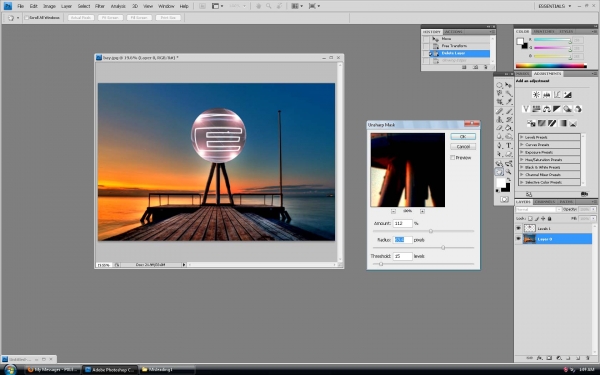Screen dimensions: 600x375
Task: Click the Radius slider handle
Action: pyautogui.click(x=443, y=248)
